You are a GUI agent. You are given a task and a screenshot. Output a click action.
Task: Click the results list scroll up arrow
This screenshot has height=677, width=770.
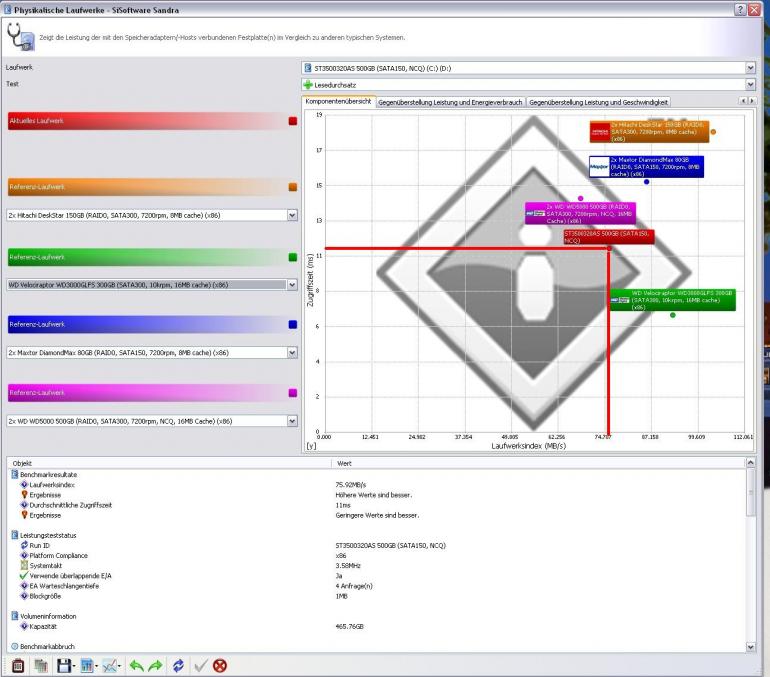(750, 462)
